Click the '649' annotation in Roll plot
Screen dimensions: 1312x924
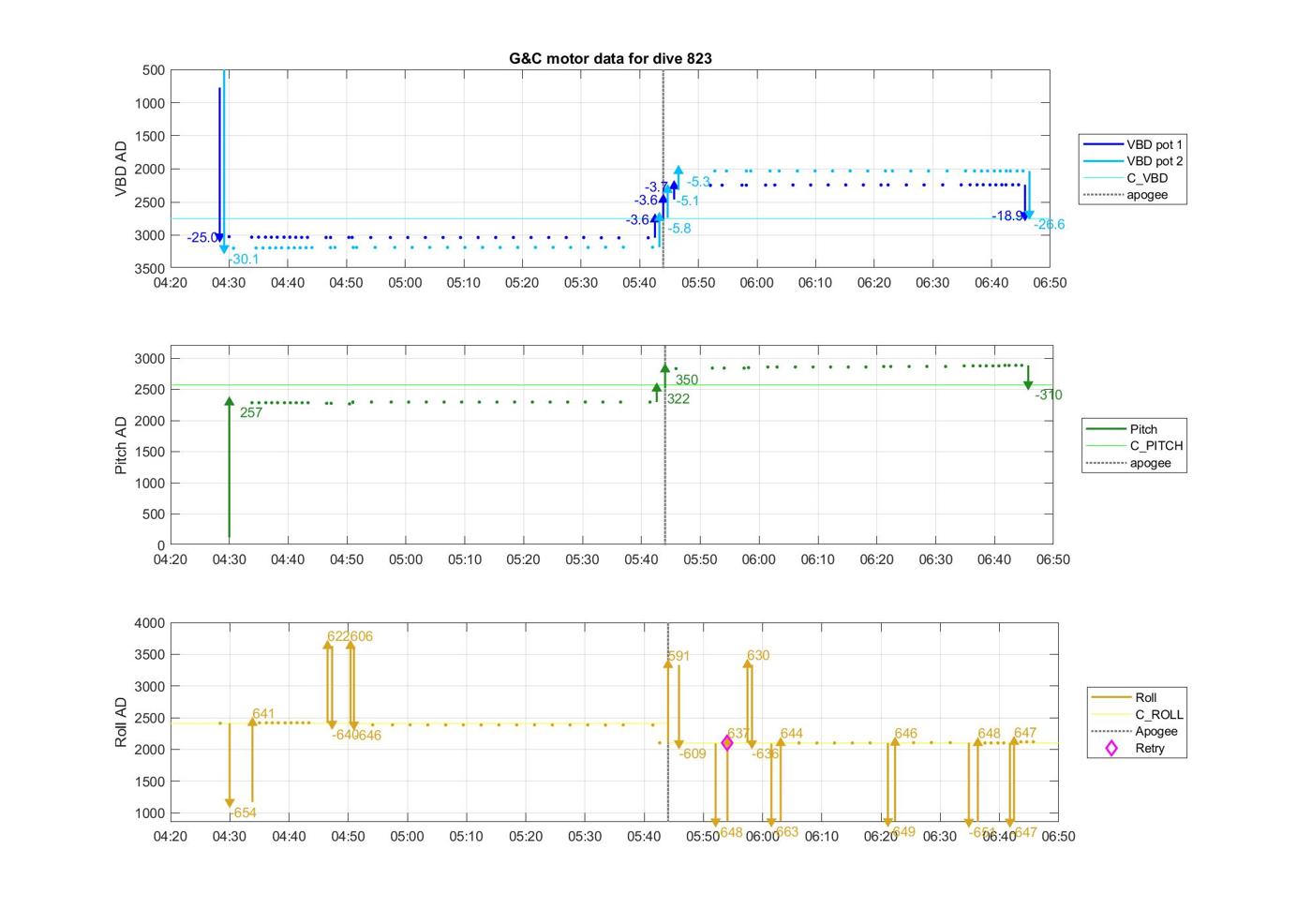pyautogui.click(x=903, y=832)
